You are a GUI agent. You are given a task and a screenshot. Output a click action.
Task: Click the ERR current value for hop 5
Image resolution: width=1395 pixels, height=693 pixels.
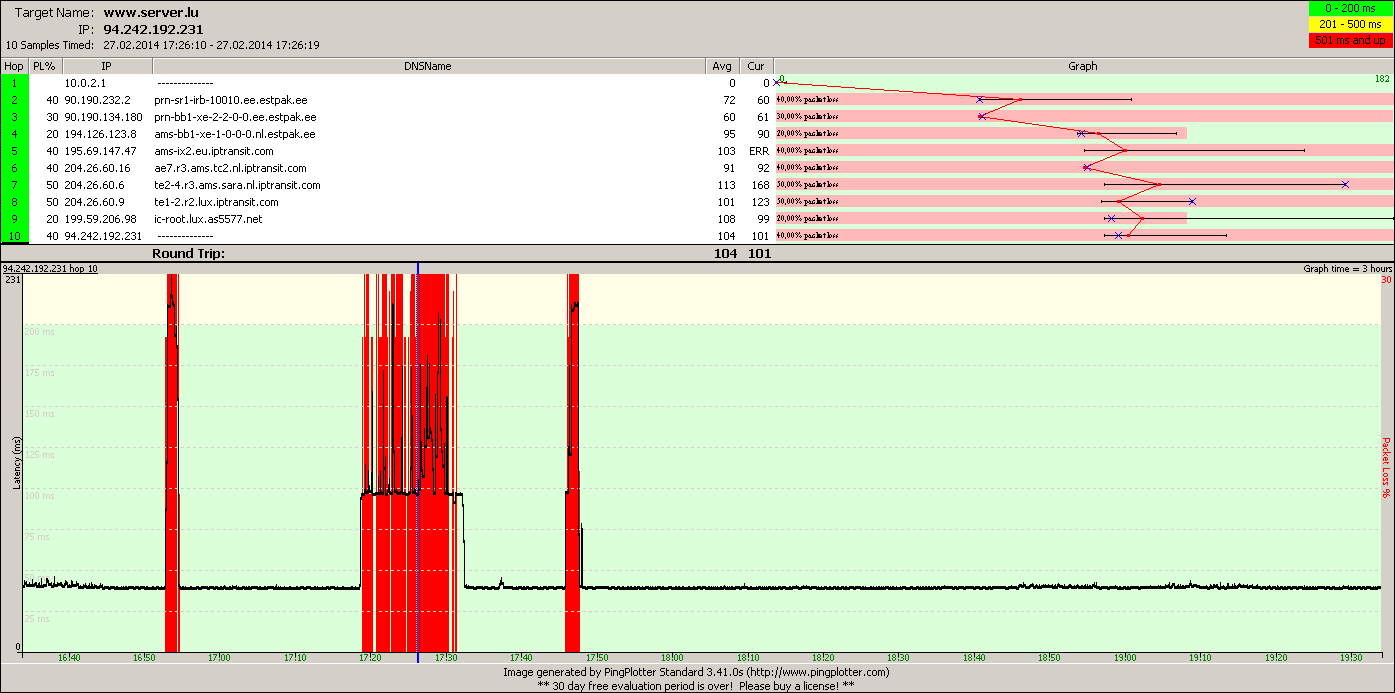pyautogui.click(x=759, y=151)
